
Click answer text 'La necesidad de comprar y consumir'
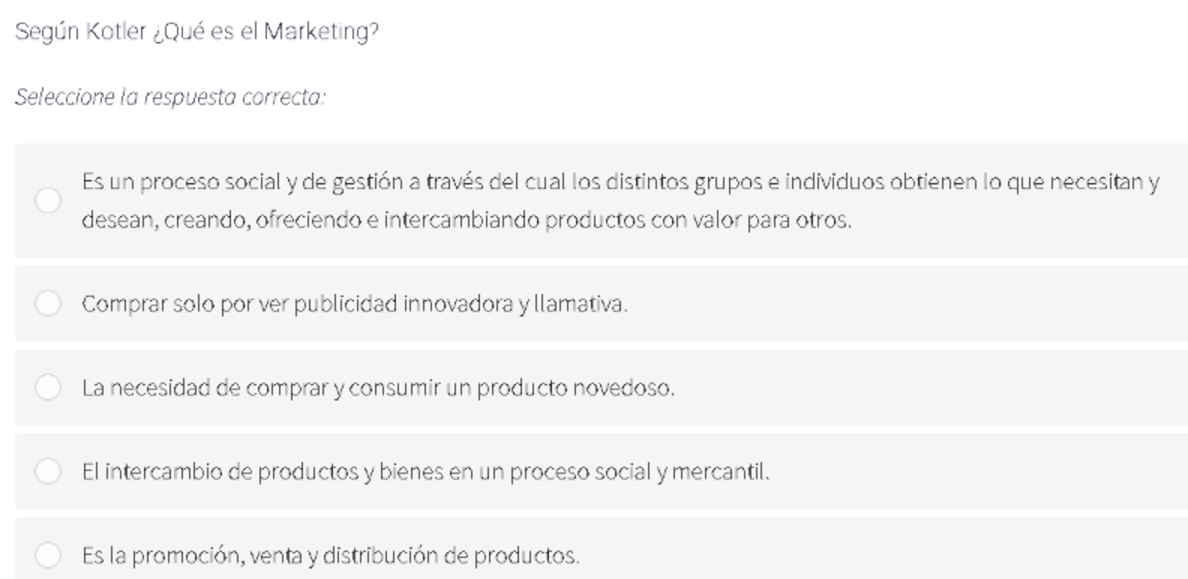(378, 388)
